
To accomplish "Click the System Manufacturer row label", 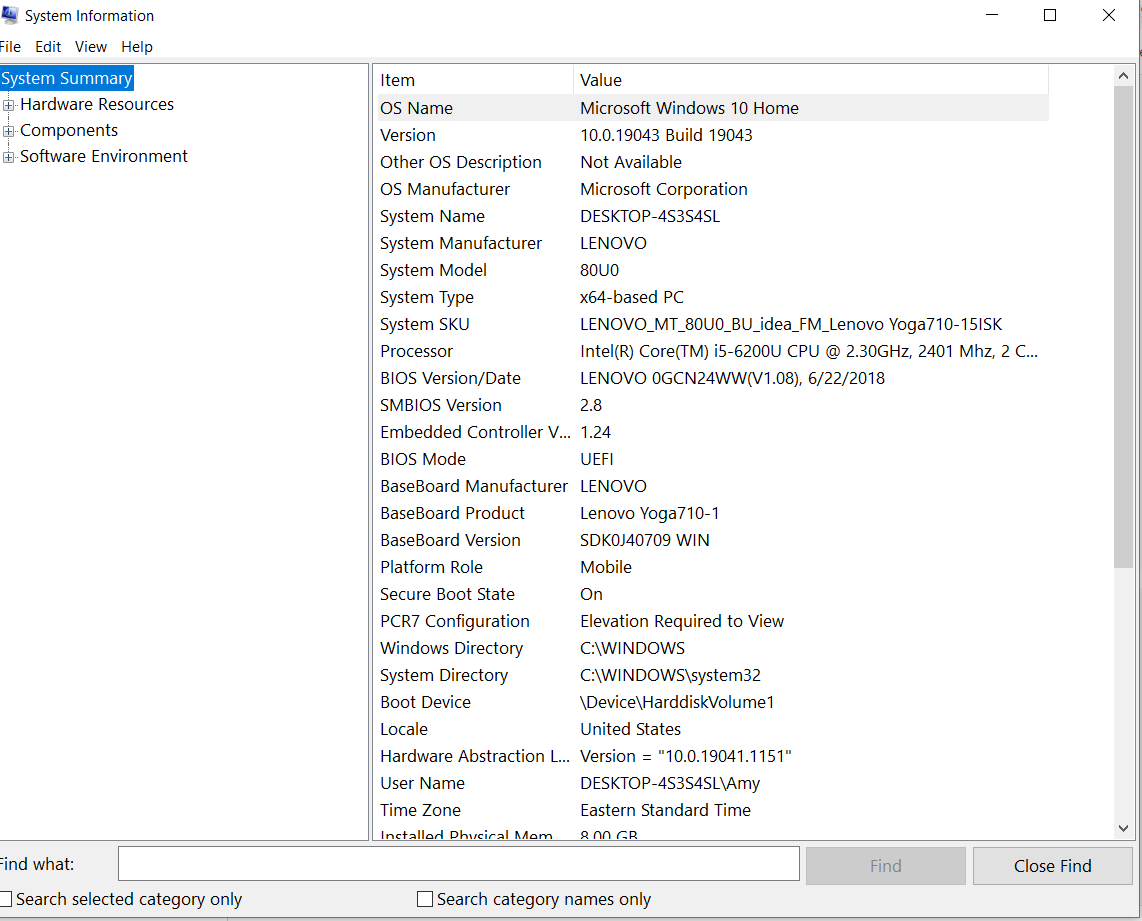I will tap(461, 243).
